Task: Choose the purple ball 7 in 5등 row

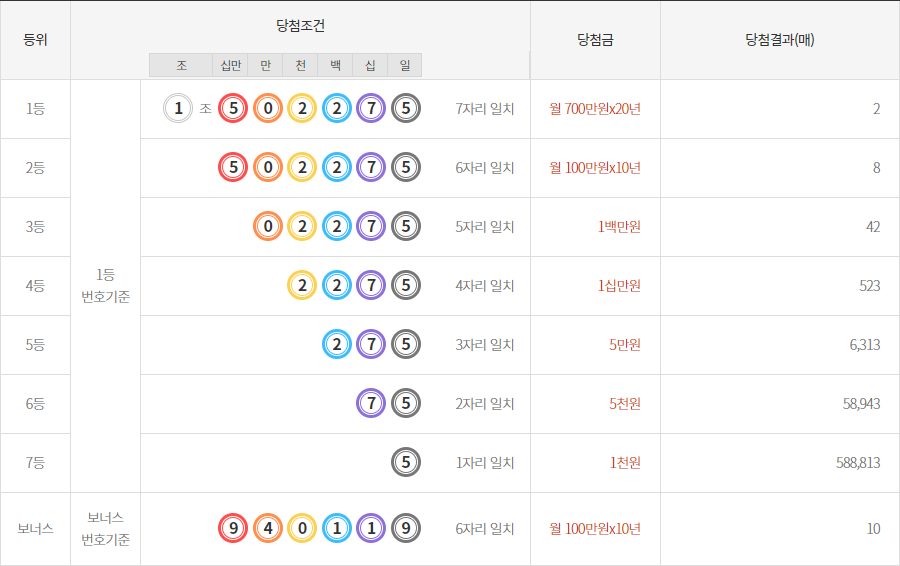Action: [x=371, y=344]
